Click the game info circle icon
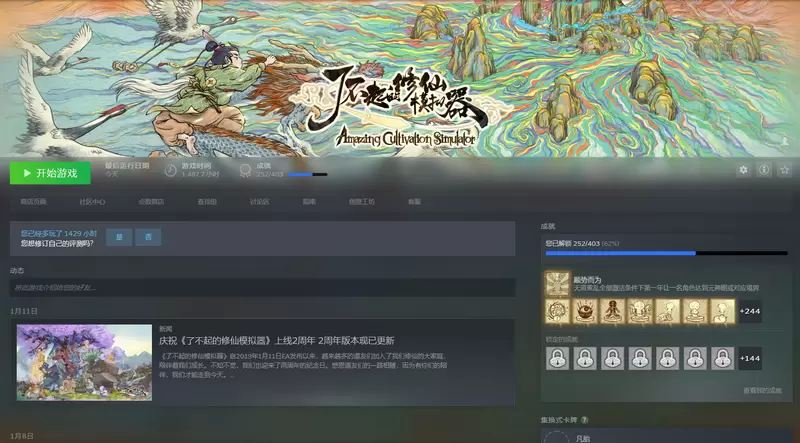The height and width of the screenshot is (443, 800). 764,170
